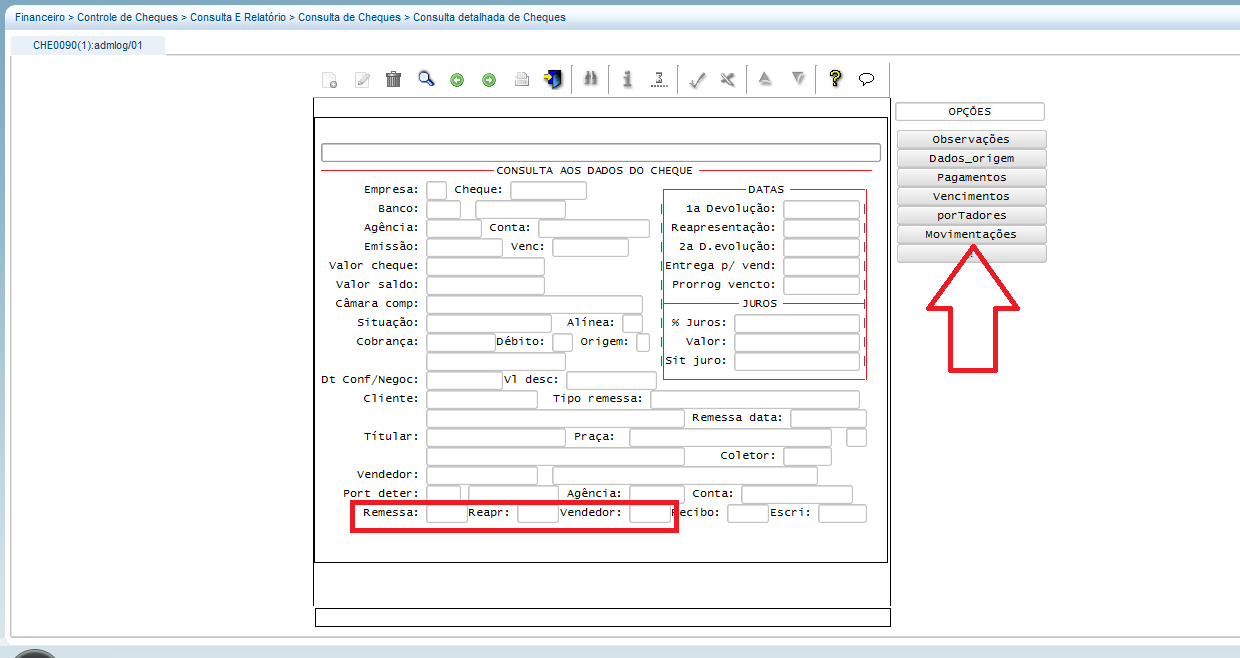Focus the Valor cheque field

click(x=486, y=266)
